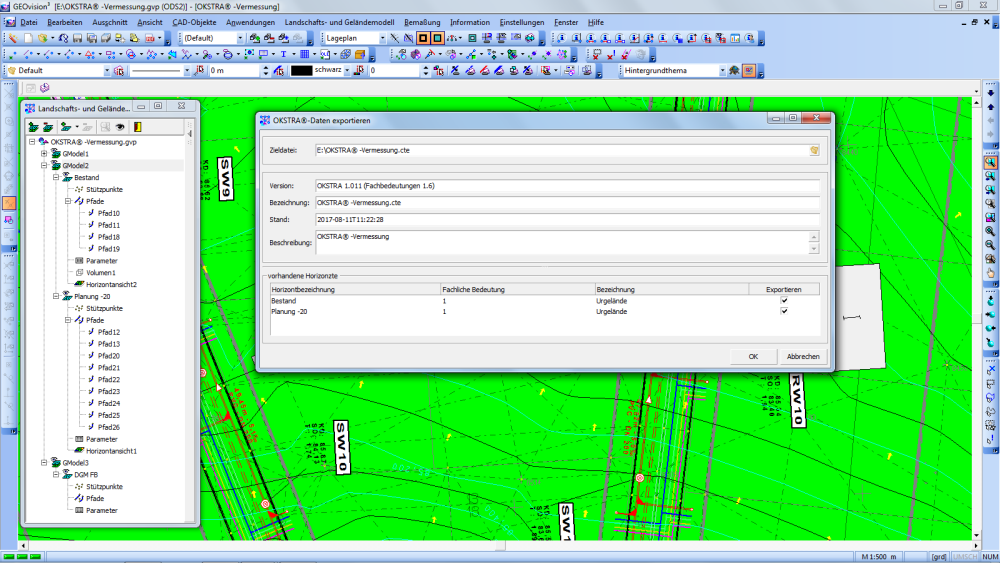
Task: Select Pfad24 in the tree
Action: (x=108, y=403)
